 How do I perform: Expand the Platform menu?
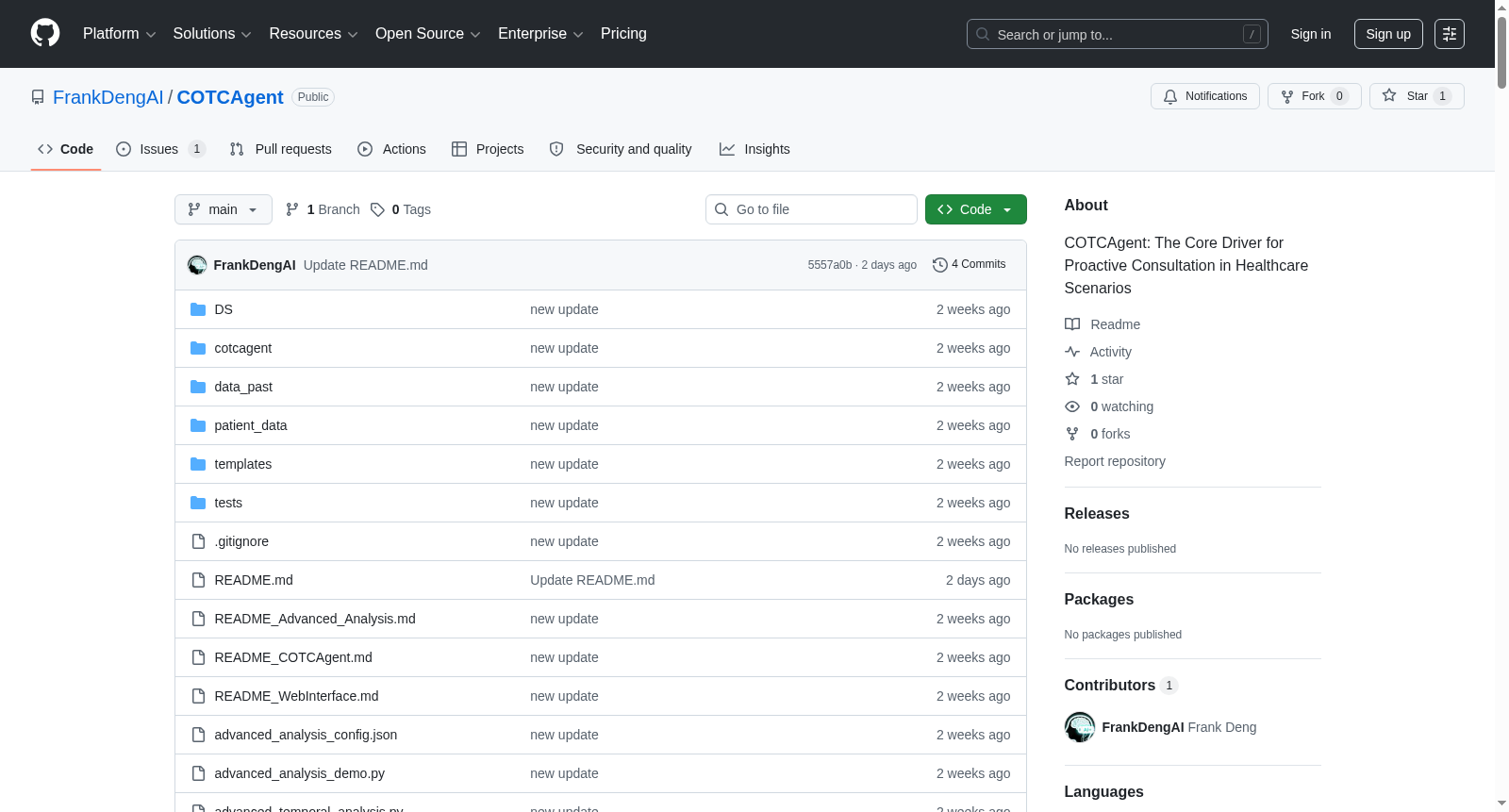[119, 34]
